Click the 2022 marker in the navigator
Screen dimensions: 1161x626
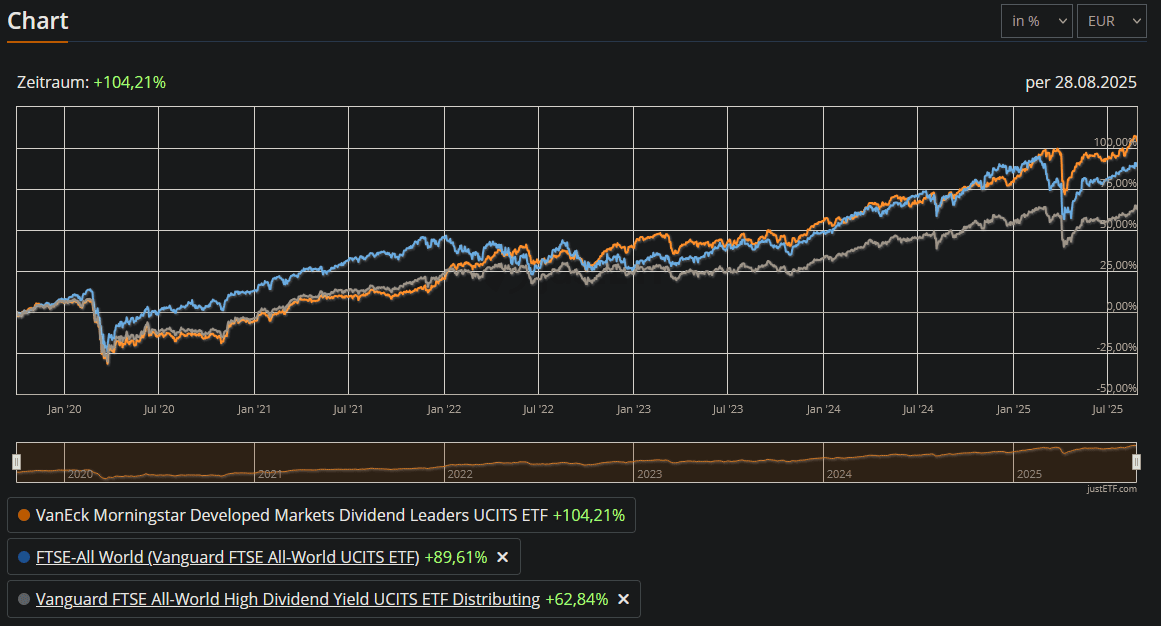point(459,474)
